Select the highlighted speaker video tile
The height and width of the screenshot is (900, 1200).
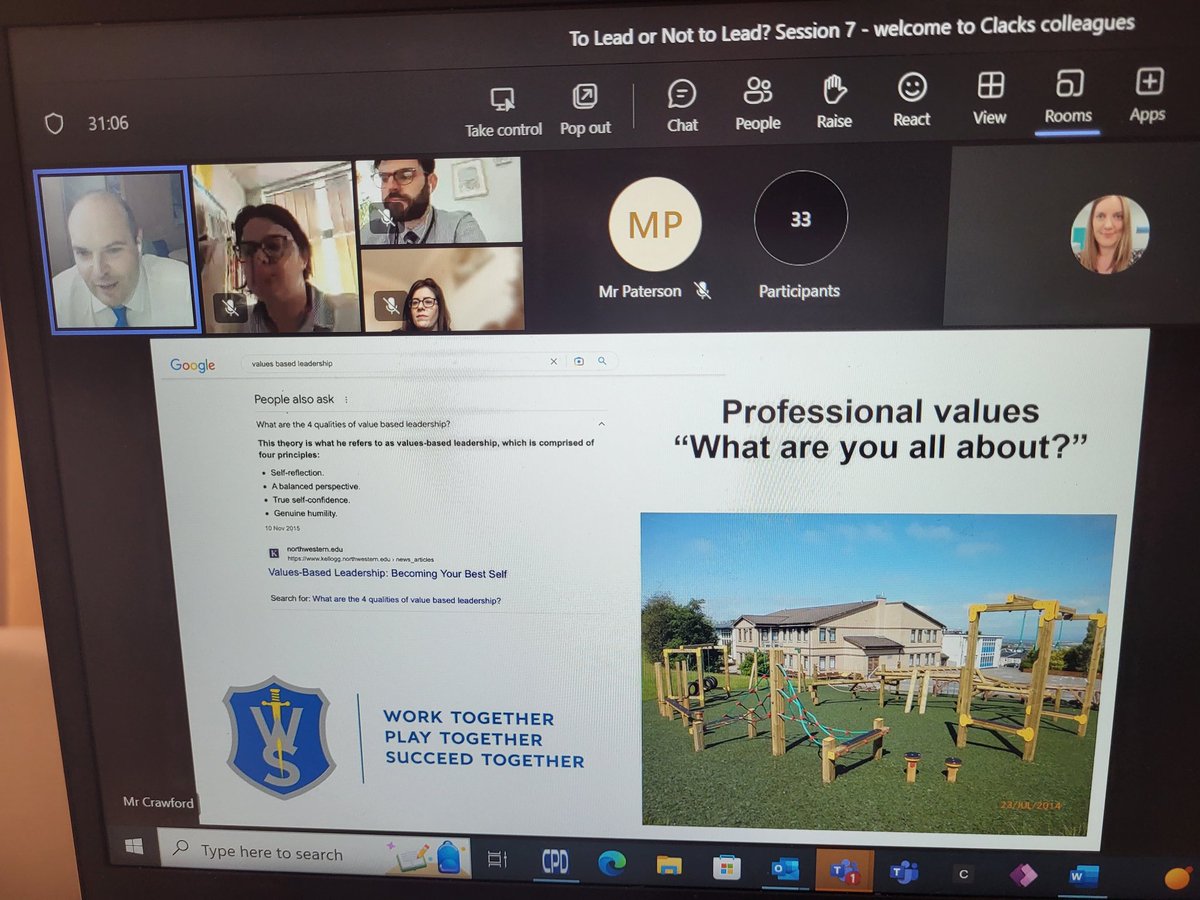[x=117, y=249]
